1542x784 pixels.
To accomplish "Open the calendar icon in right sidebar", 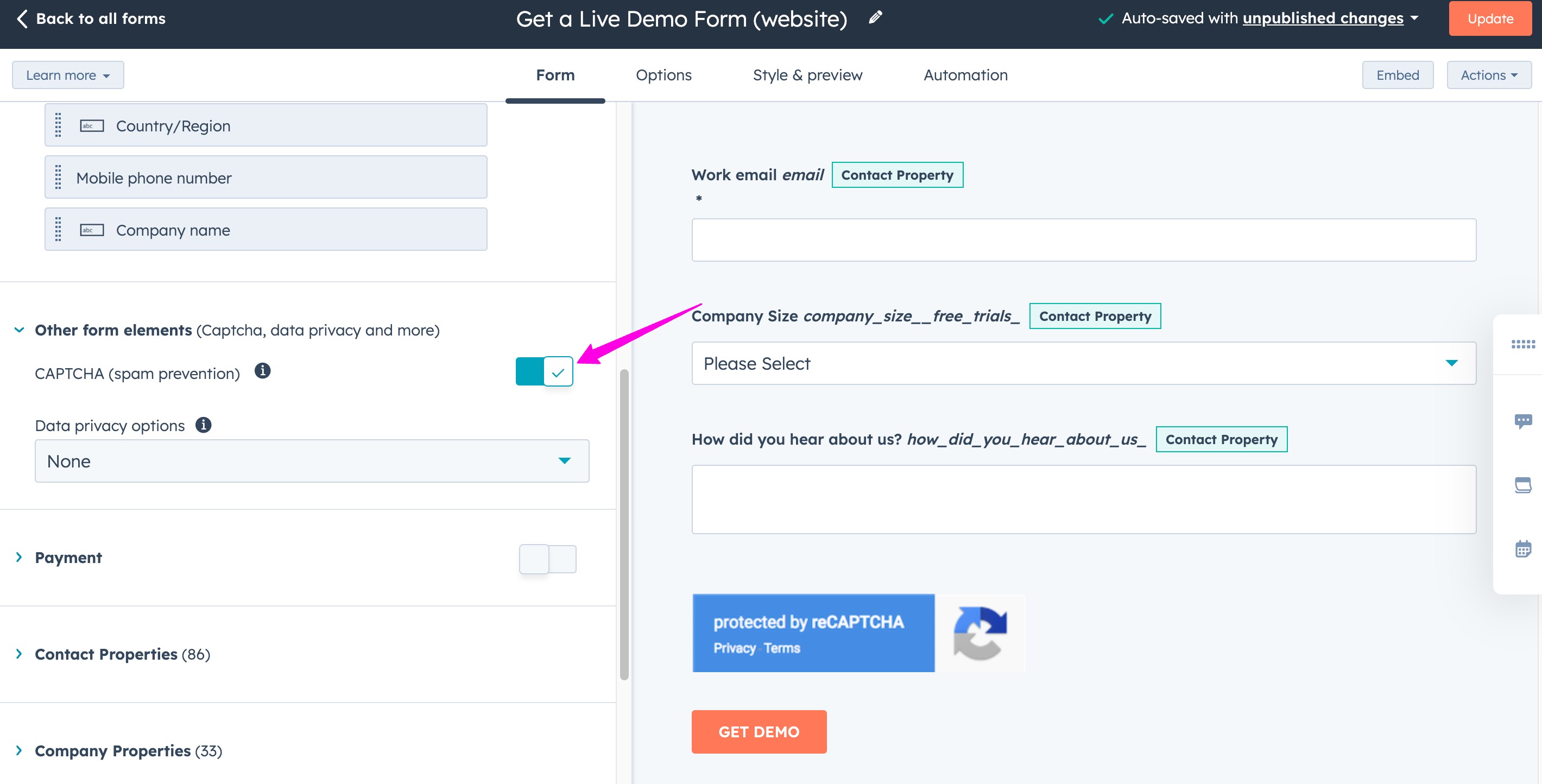I will pos(1522,548).
